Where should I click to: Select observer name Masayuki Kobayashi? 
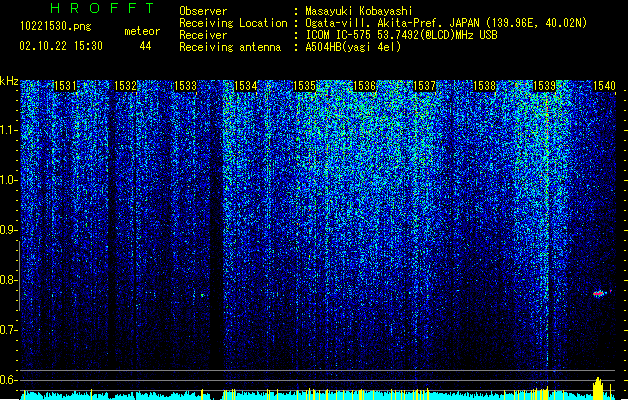[x=359, y=11]
